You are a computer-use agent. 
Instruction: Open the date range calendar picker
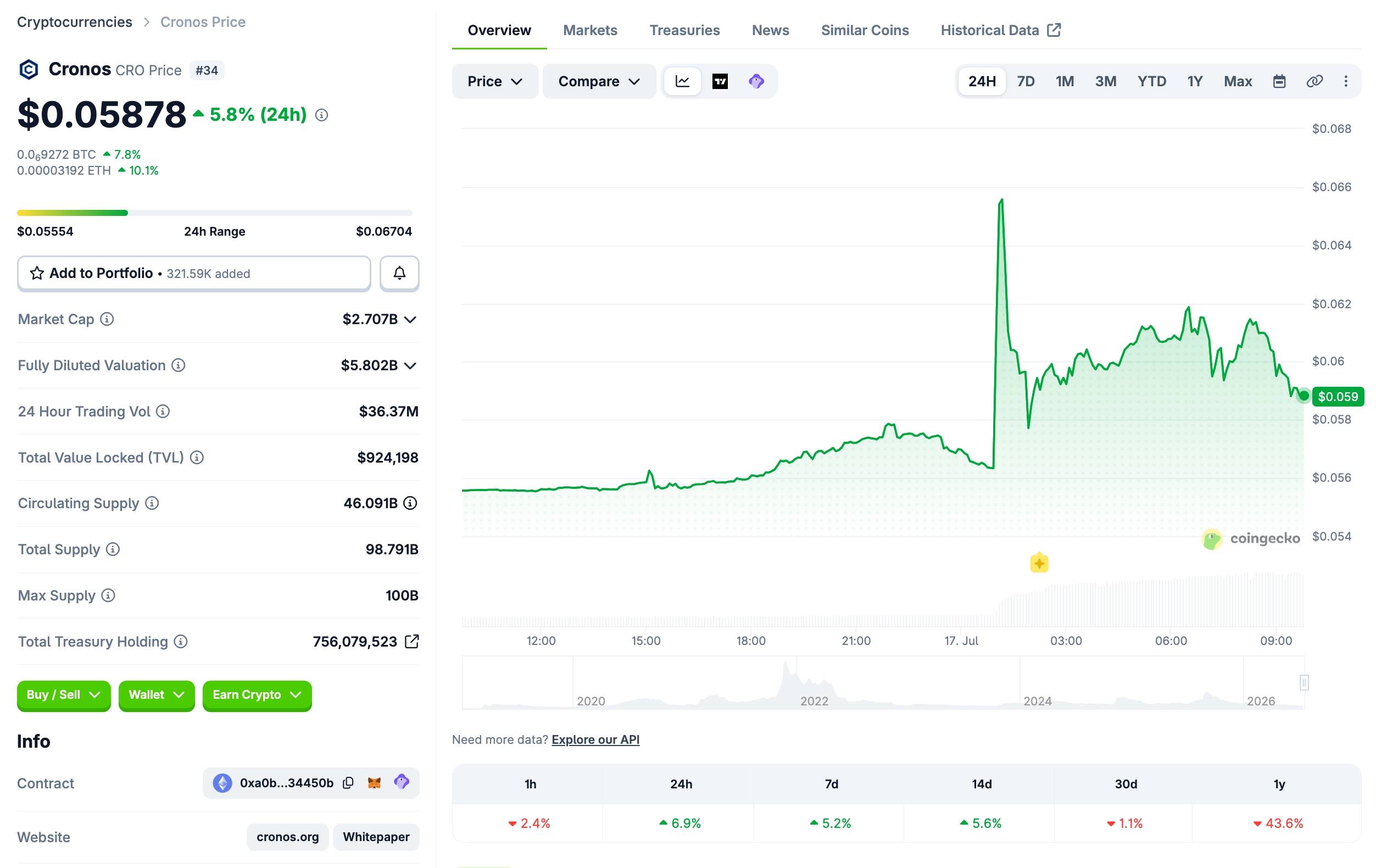pos(1279,81)
